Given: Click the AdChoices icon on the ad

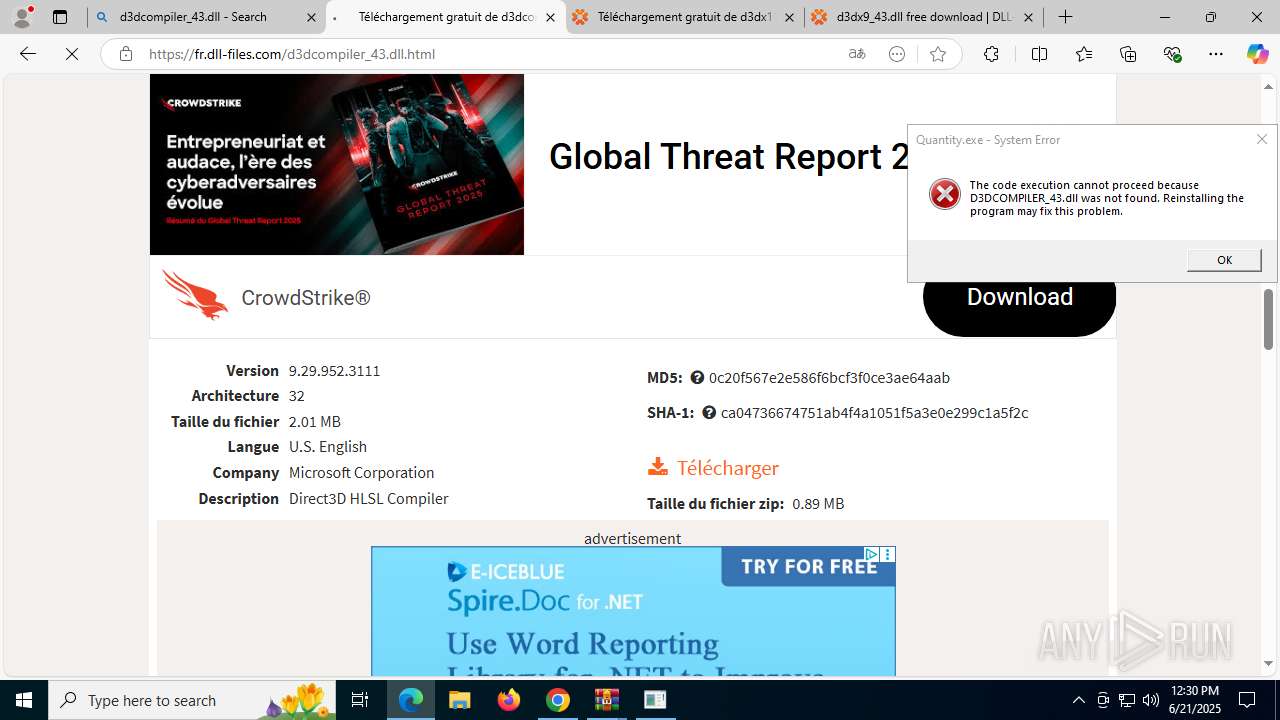Looking at the screenshot, I should [872, 554].
